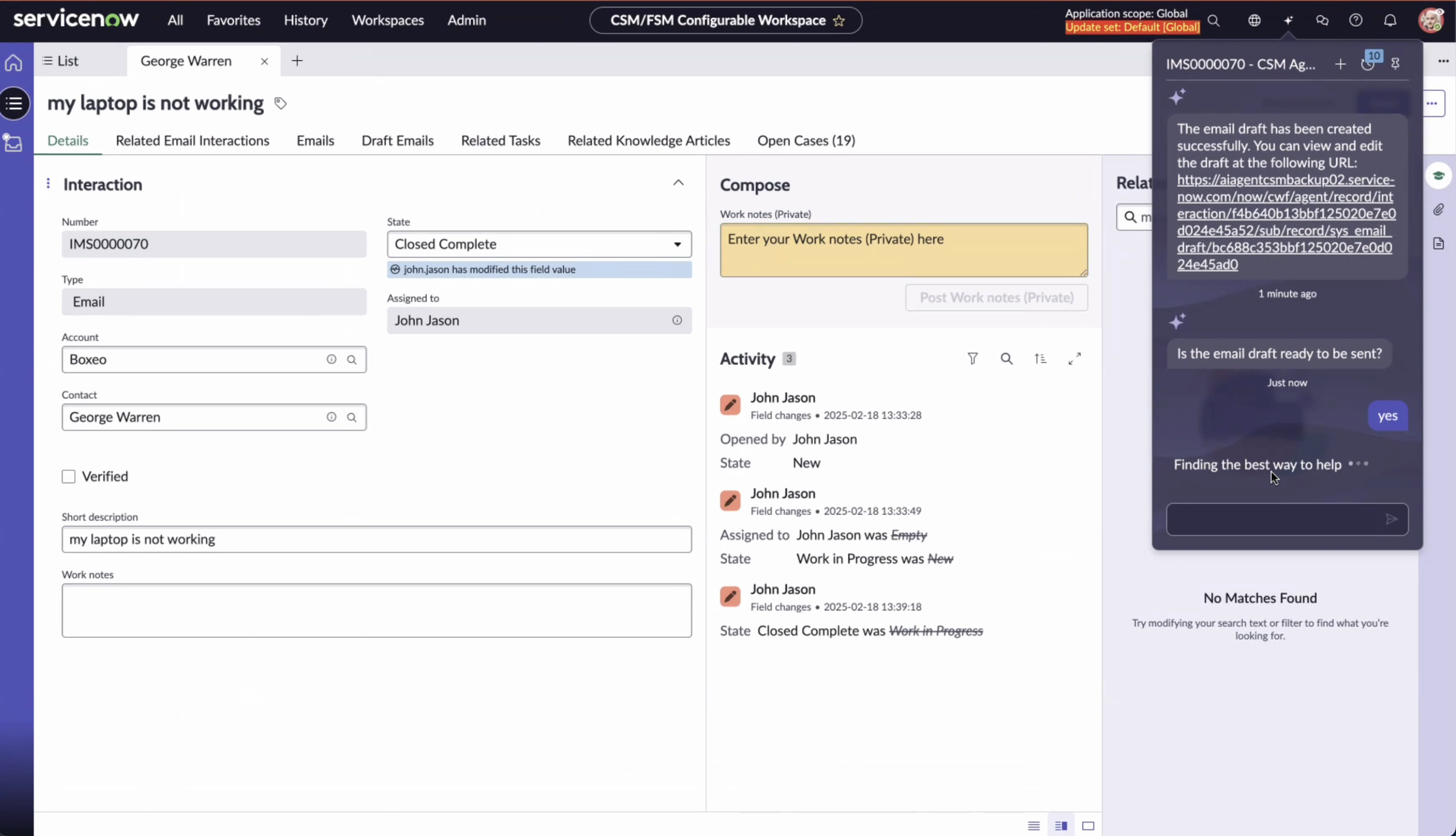This screenshot has width=1456, height=836.
Task: Open the help question mark icon
Action: pyautogui.click(x=1356, y=21)
